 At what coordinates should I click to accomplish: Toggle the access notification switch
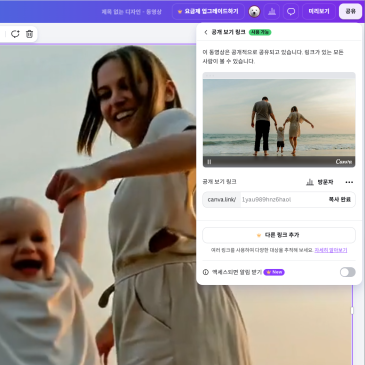tap(348, 272)
